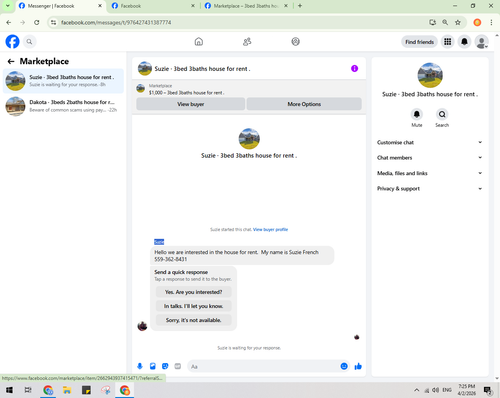Open the ENG language indicator
The width and height of the screenshot is (500, 398).
(447, 390)
